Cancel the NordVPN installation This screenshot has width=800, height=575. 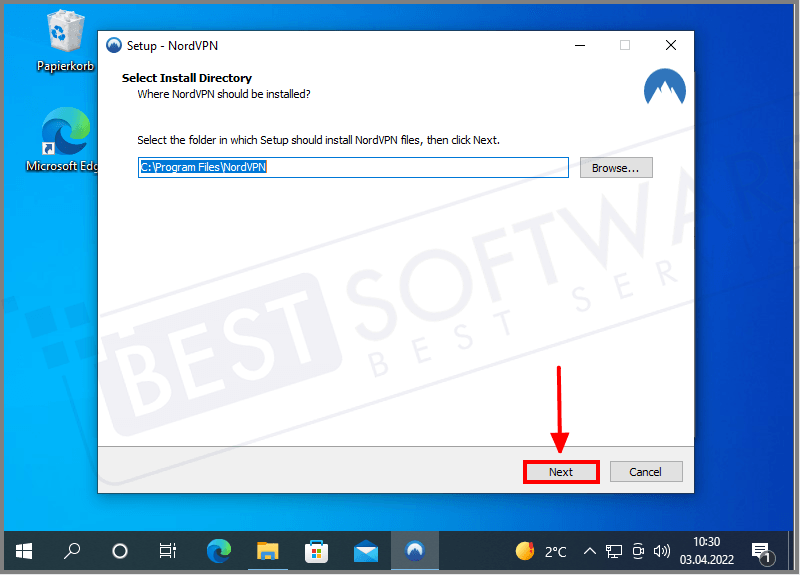645,472
